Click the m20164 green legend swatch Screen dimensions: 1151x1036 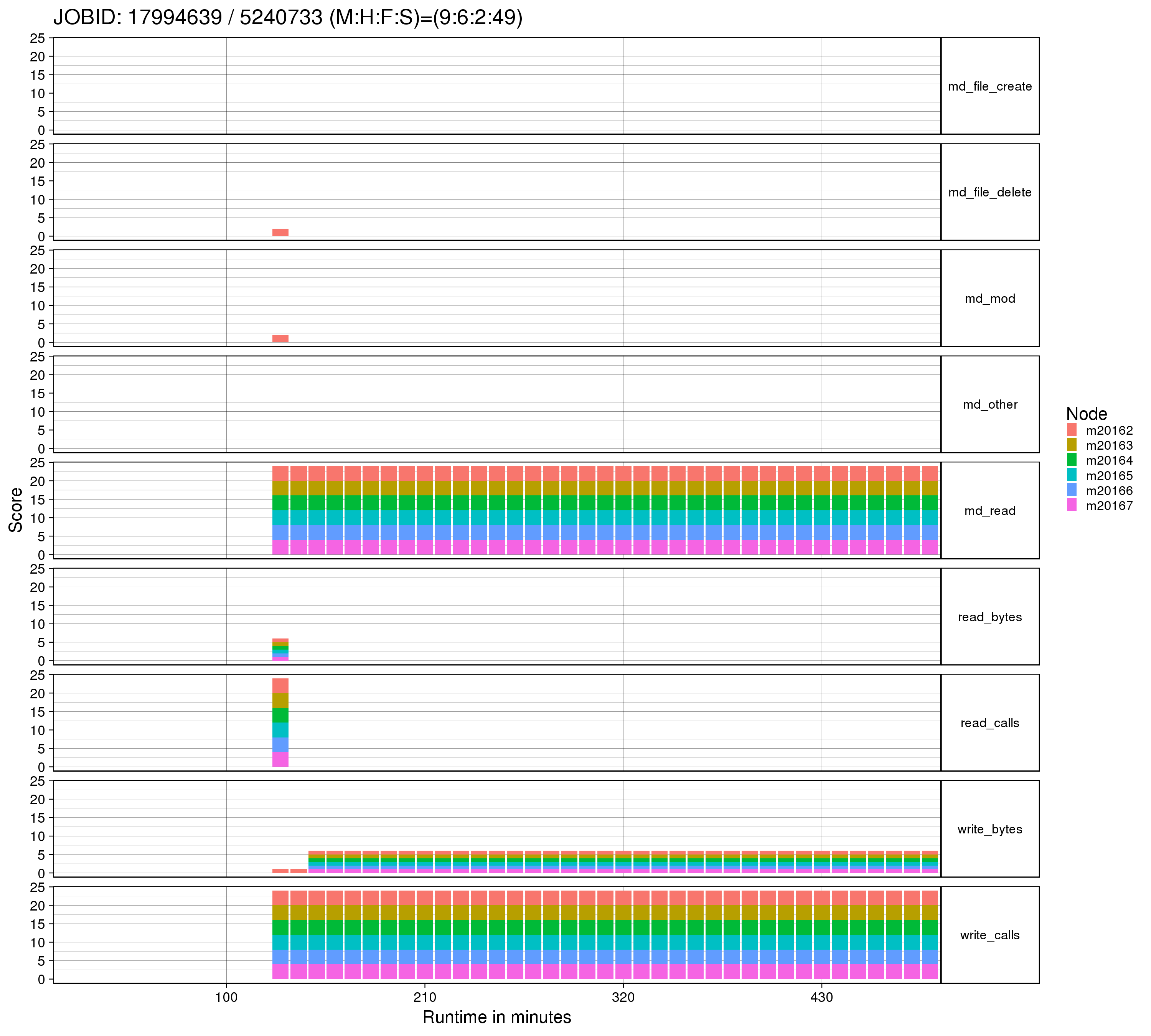coord(1072,460)
